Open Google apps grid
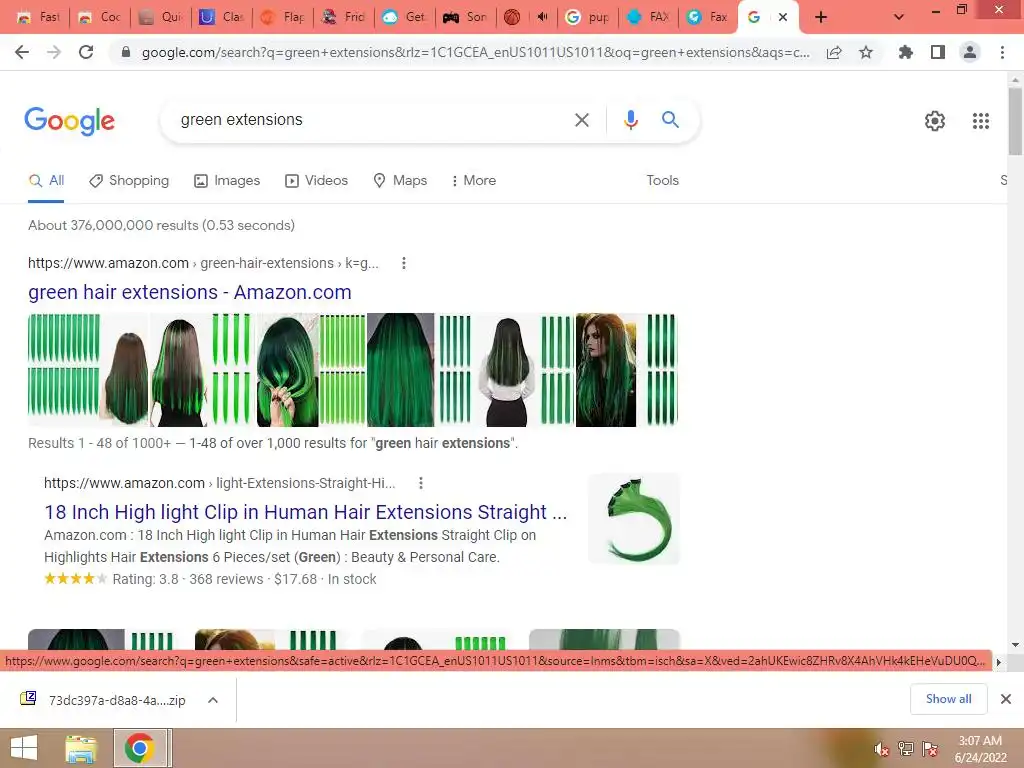 point(980,121)
